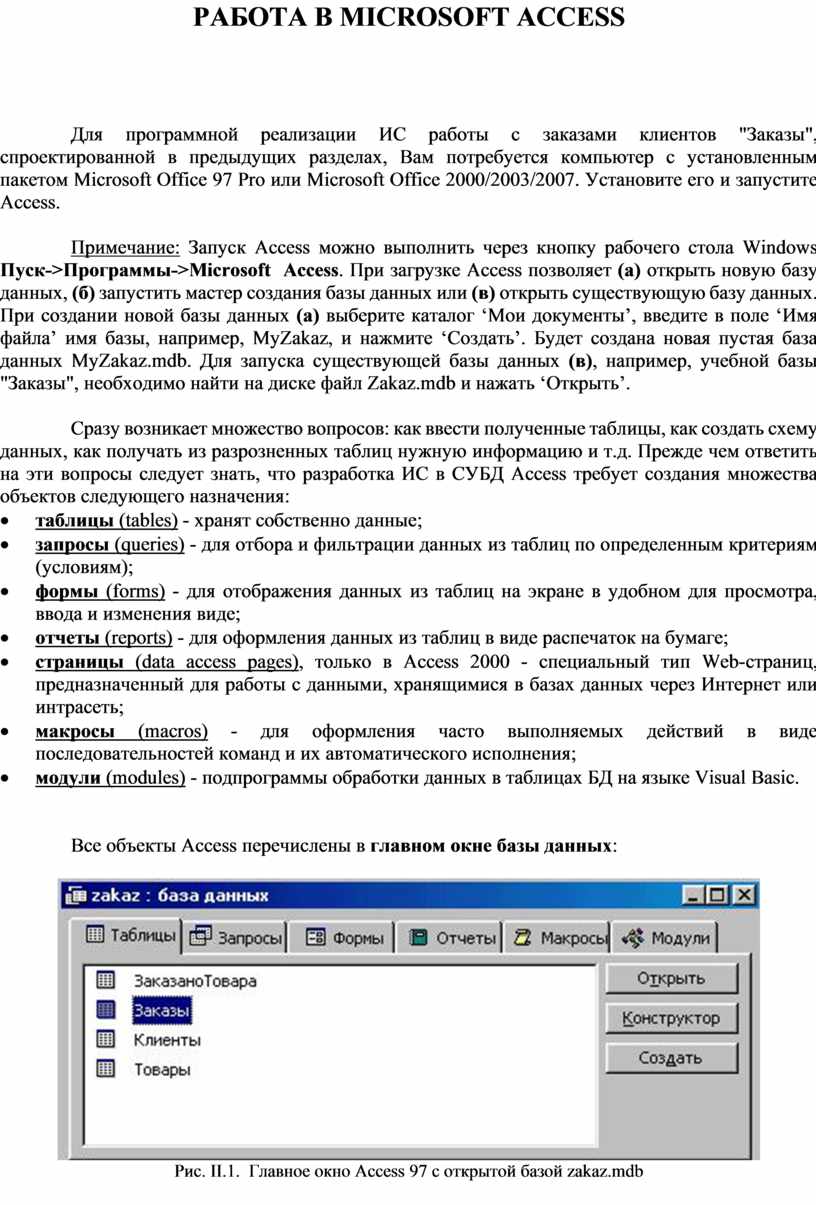Click the database icon in zakaz title bar
Viewport: 816px width, 1205px height.
77,896
